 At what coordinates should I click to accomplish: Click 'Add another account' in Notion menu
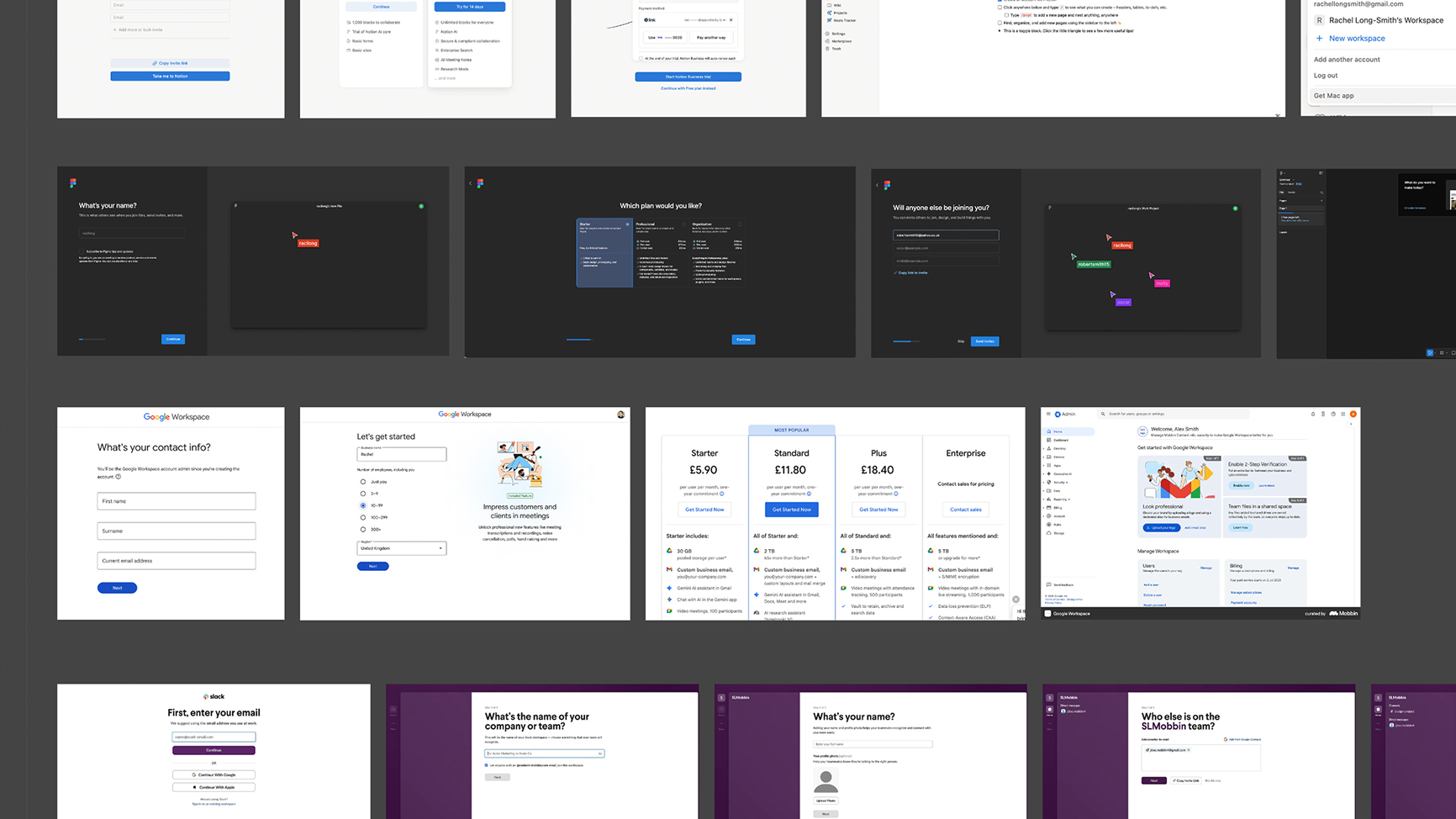tap(1347, 60)
